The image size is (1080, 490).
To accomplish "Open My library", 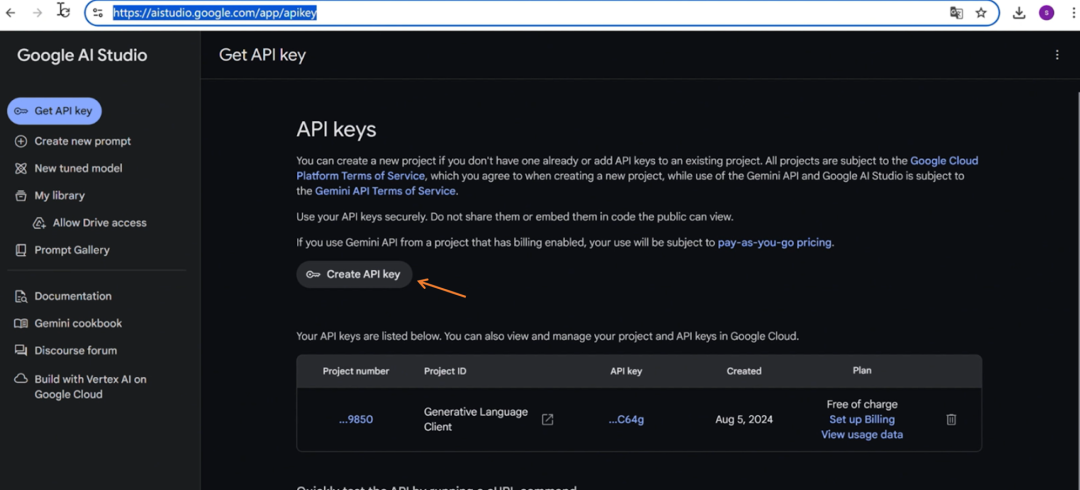I will (x=50, y=196).
